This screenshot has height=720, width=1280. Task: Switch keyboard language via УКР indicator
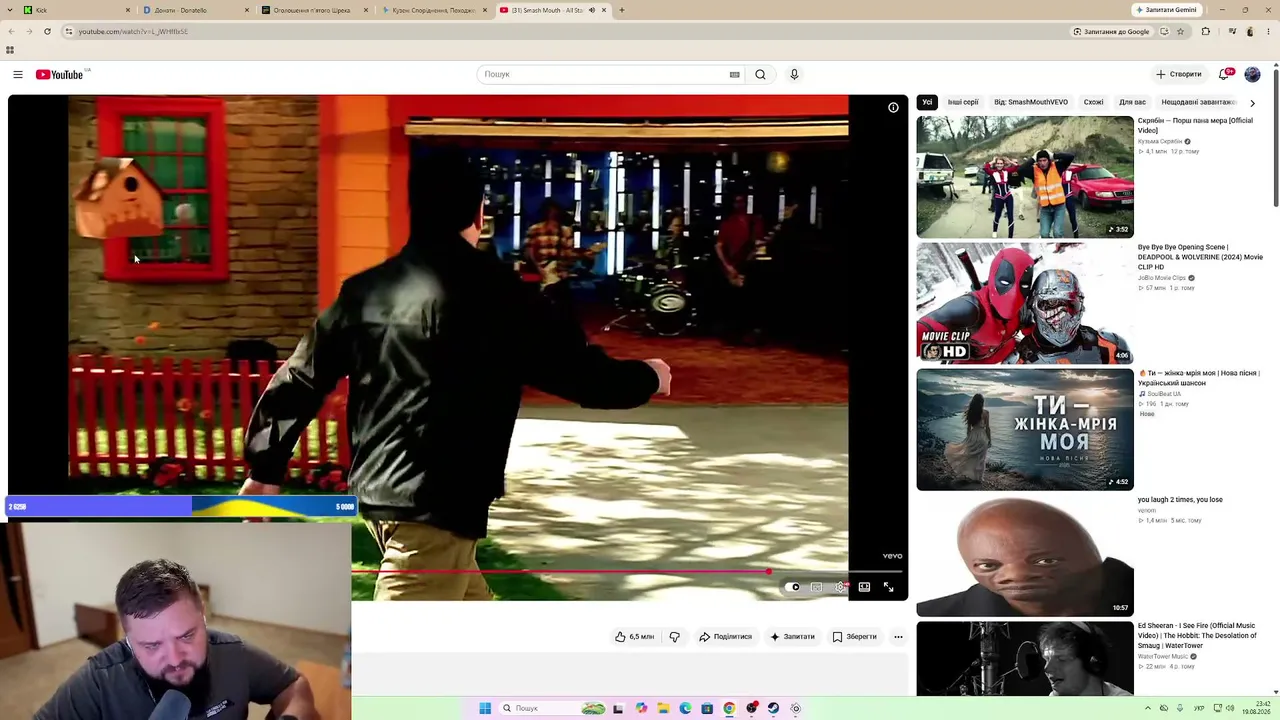1199,708
